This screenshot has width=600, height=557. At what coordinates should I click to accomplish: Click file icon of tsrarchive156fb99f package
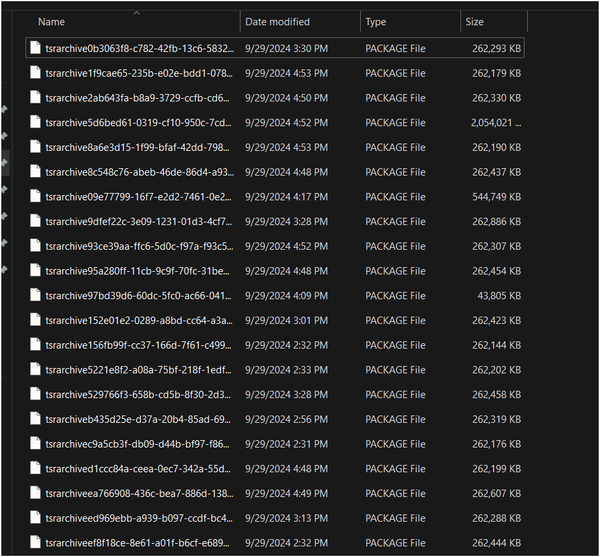pyautogui.click(x=35, y=344)
